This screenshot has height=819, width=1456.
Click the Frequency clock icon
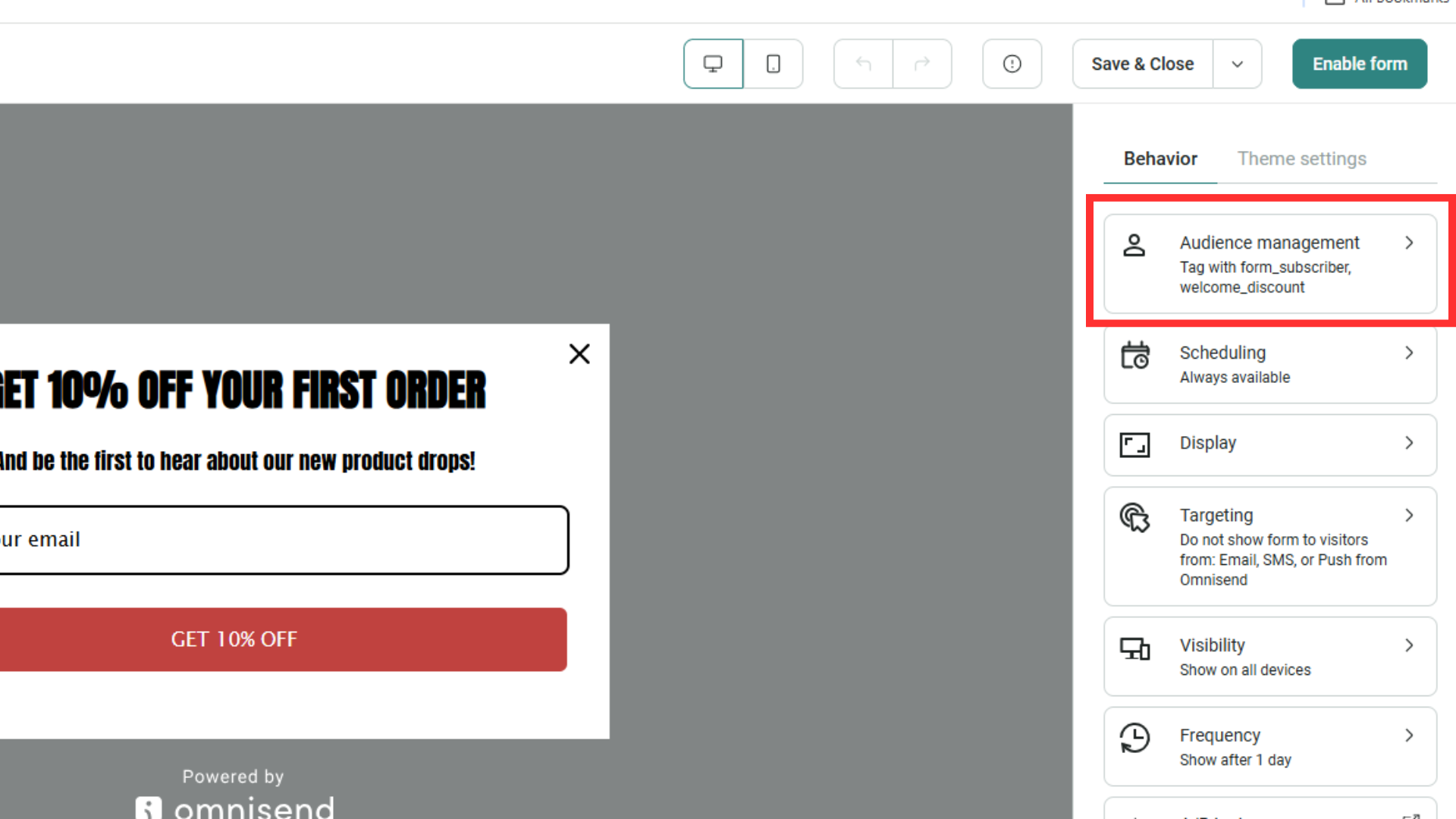pos(1135,738)
